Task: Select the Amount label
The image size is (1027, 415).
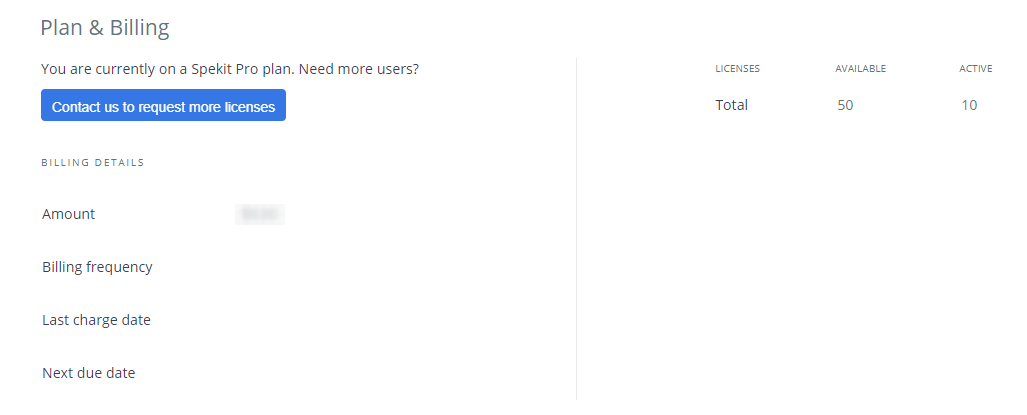Action: [69, 214]
